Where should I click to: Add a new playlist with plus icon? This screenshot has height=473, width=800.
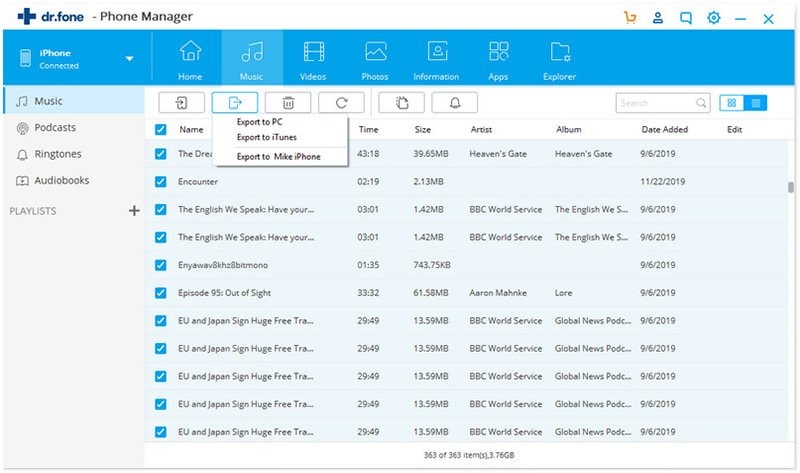coord(134,211)
